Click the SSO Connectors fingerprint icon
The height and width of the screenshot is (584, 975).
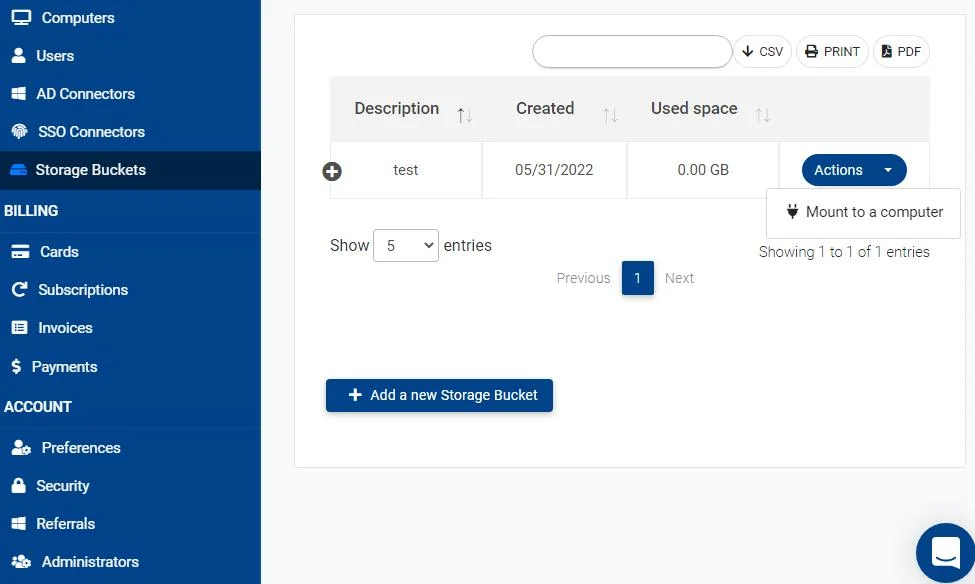19,131
